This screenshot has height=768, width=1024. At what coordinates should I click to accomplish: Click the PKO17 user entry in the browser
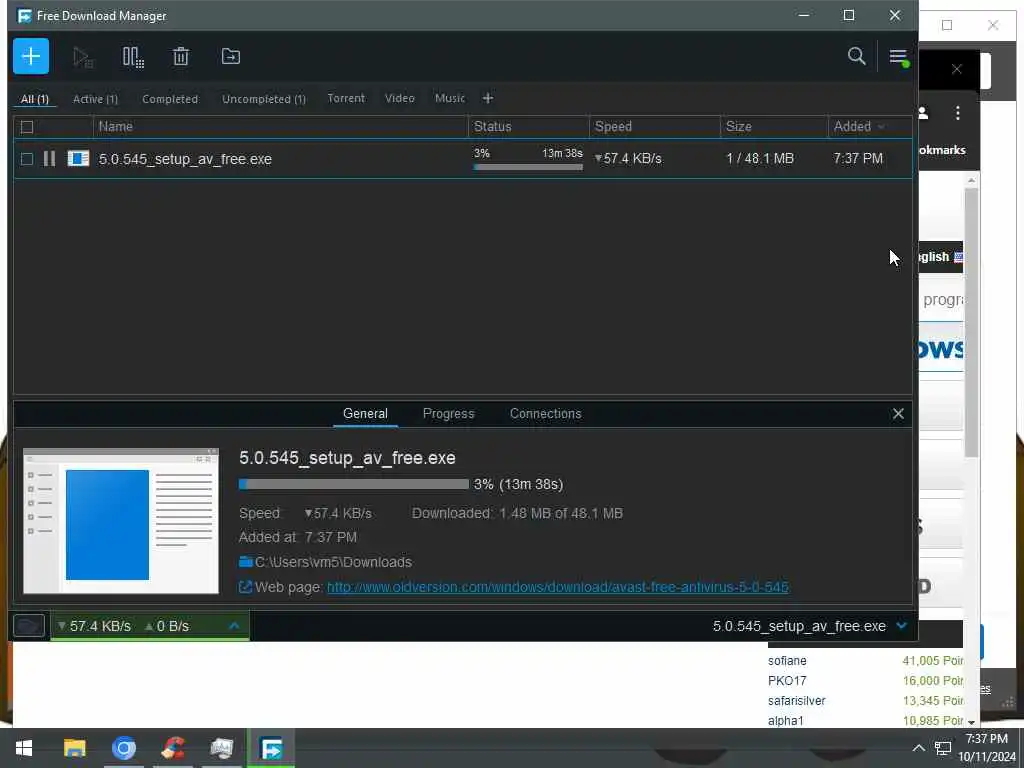tap(787, 680)
